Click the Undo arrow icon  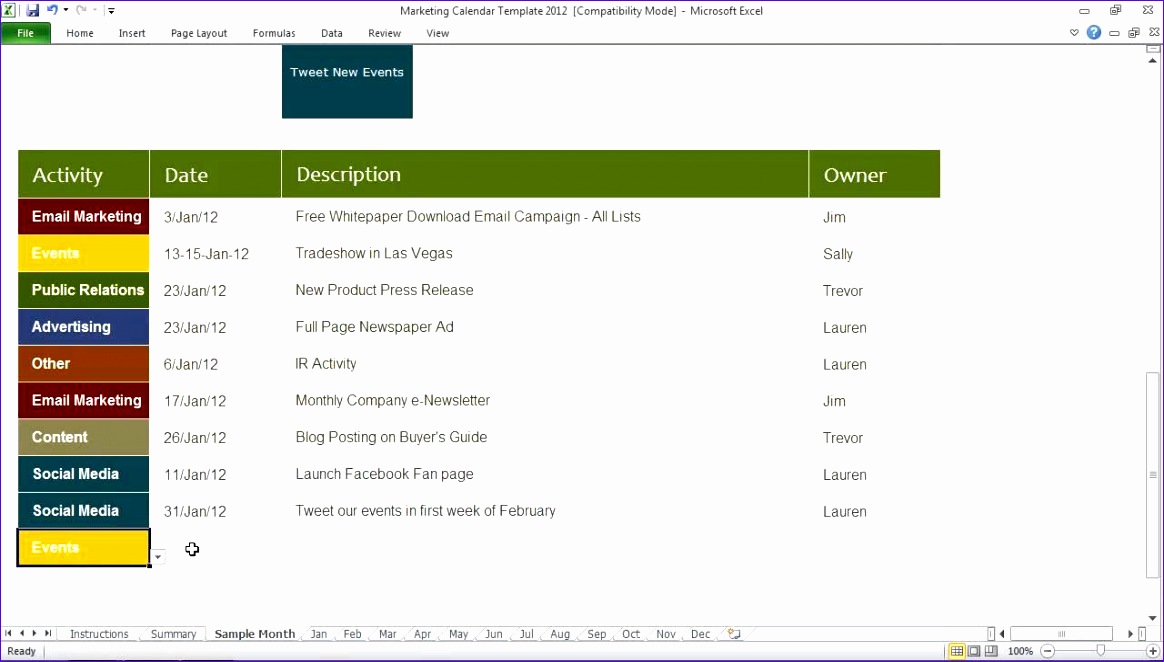pyautogui.click(x=52, y=10)
